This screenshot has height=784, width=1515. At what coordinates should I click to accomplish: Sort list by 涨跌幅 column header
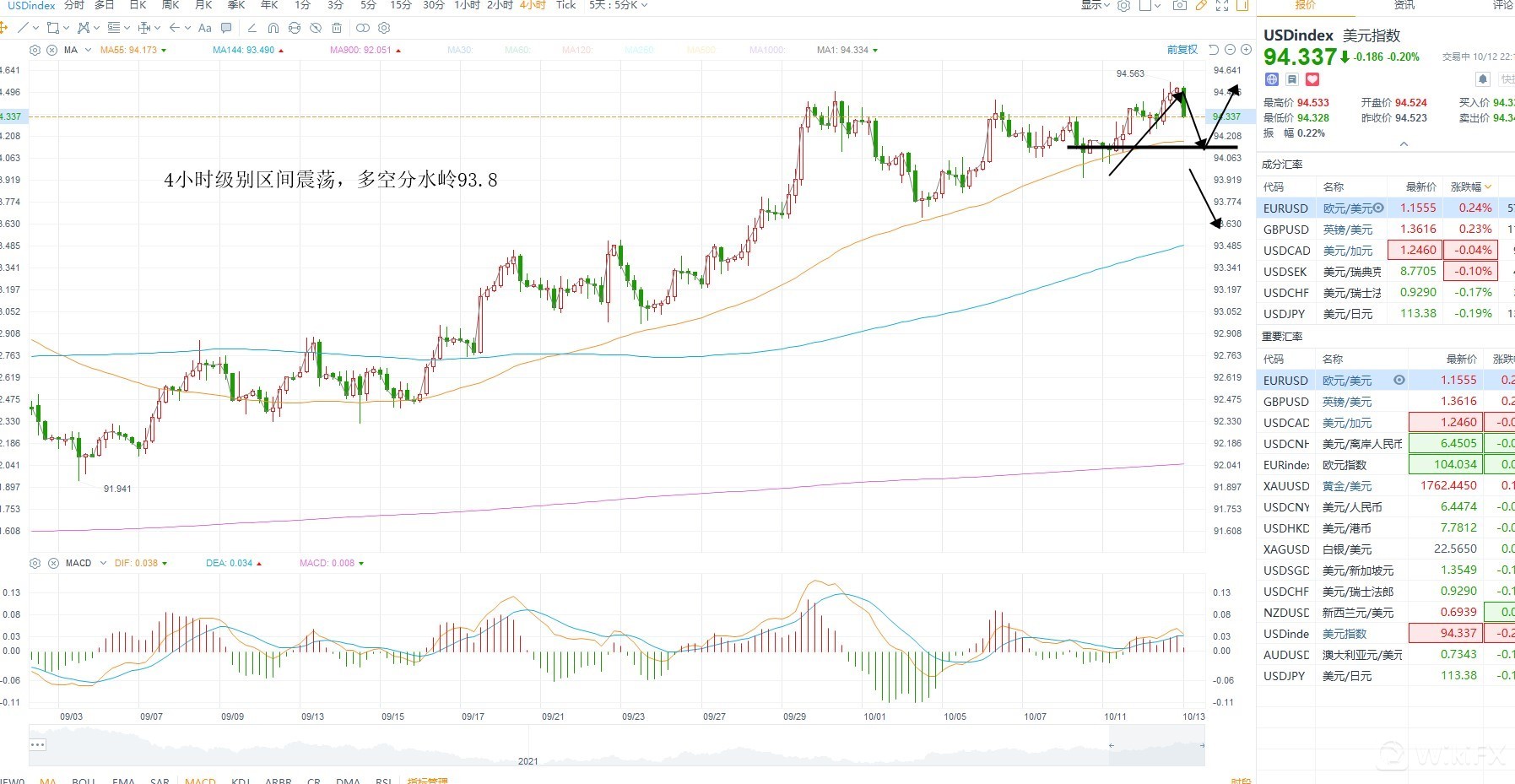pyautogui.click(x=1470, y=187)
